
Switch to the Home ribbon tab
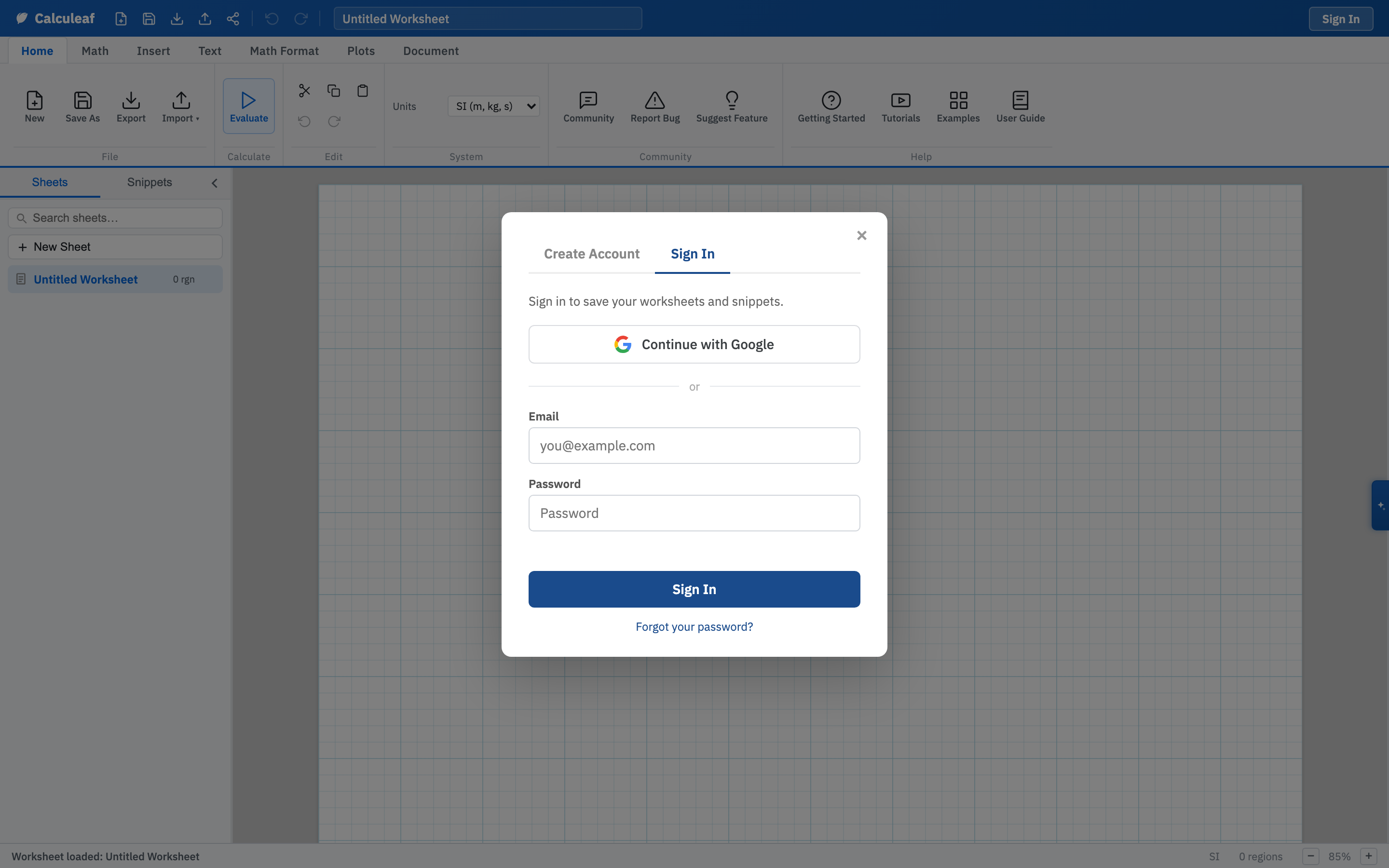click(x=37, y=51)
